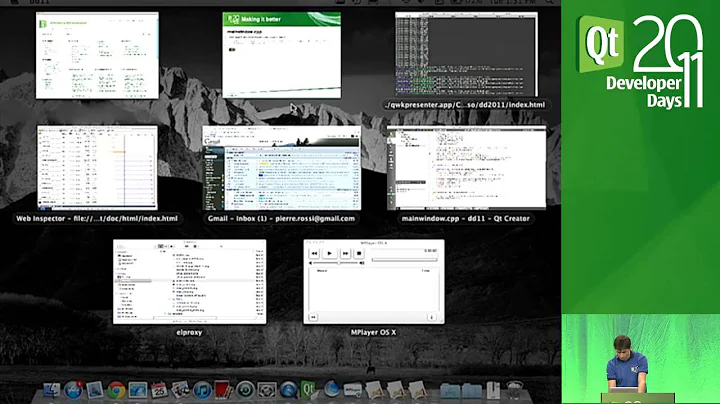This screenshot has height=404, width=720.
Task: Click the 'elproxy' window label
Action: point(189,332)
